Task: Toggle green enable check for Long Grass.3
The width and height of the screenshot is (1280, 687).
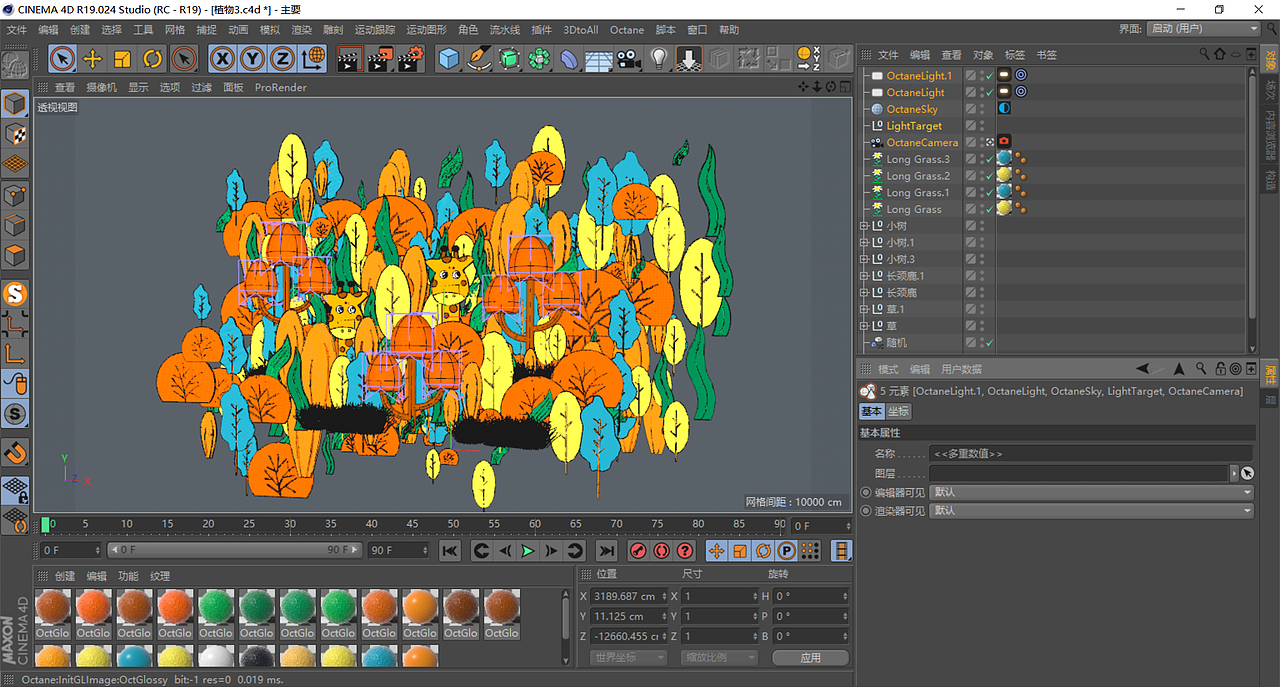Action: coord(989,159)
